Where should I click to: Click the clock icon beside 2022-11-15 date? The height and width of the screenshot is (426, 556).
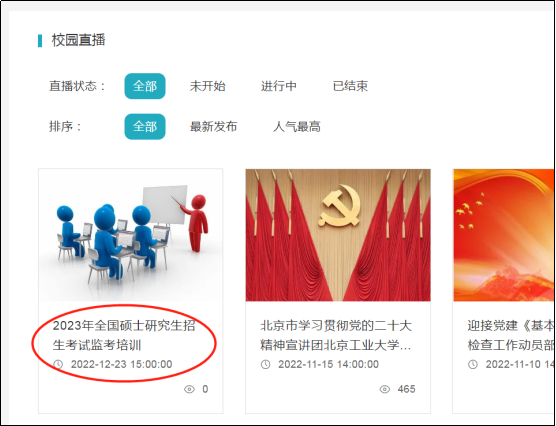pyautogui.click(x=265, y=364)
